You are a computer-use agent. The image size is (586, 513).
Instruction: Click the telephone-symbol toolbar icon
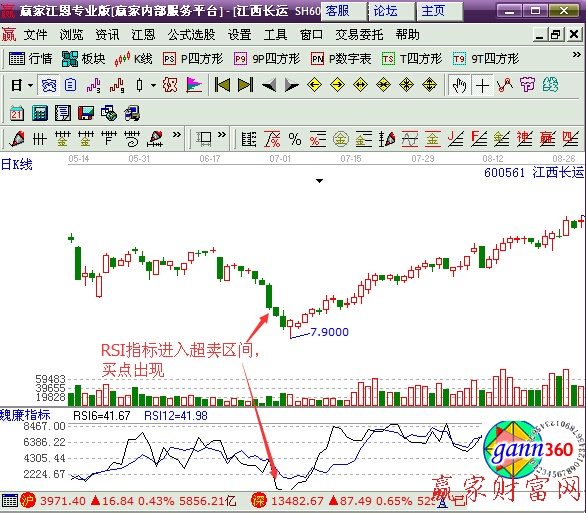[x=49, y=85]
